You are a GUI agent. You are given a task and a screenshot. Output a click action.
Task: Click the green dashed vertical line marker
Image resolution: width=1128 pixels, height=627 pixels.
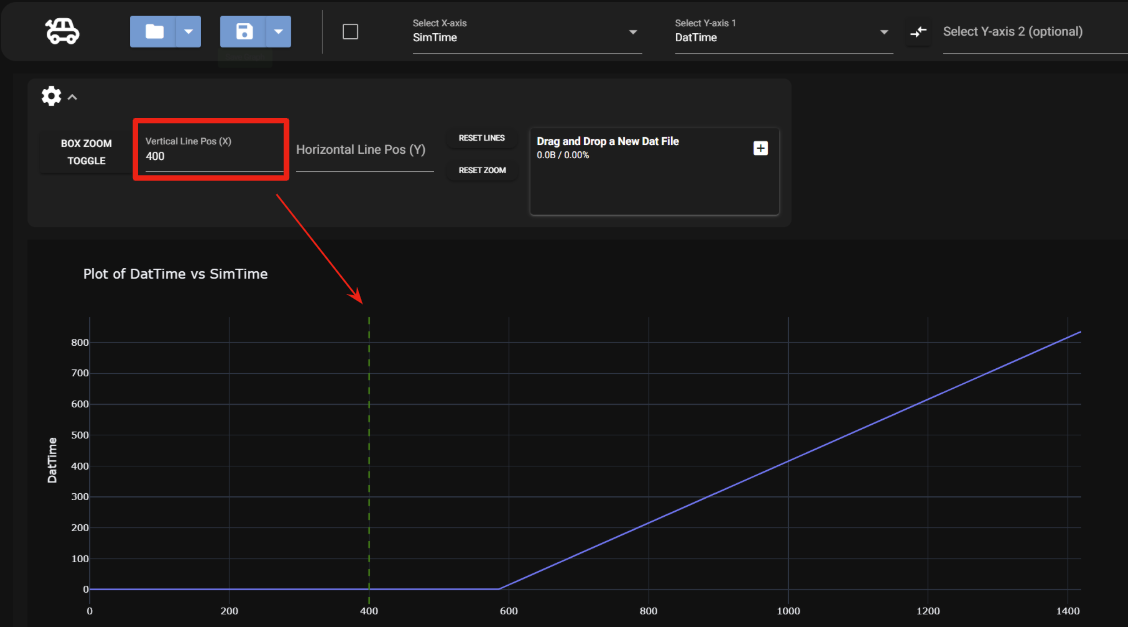tap(369, 450)
